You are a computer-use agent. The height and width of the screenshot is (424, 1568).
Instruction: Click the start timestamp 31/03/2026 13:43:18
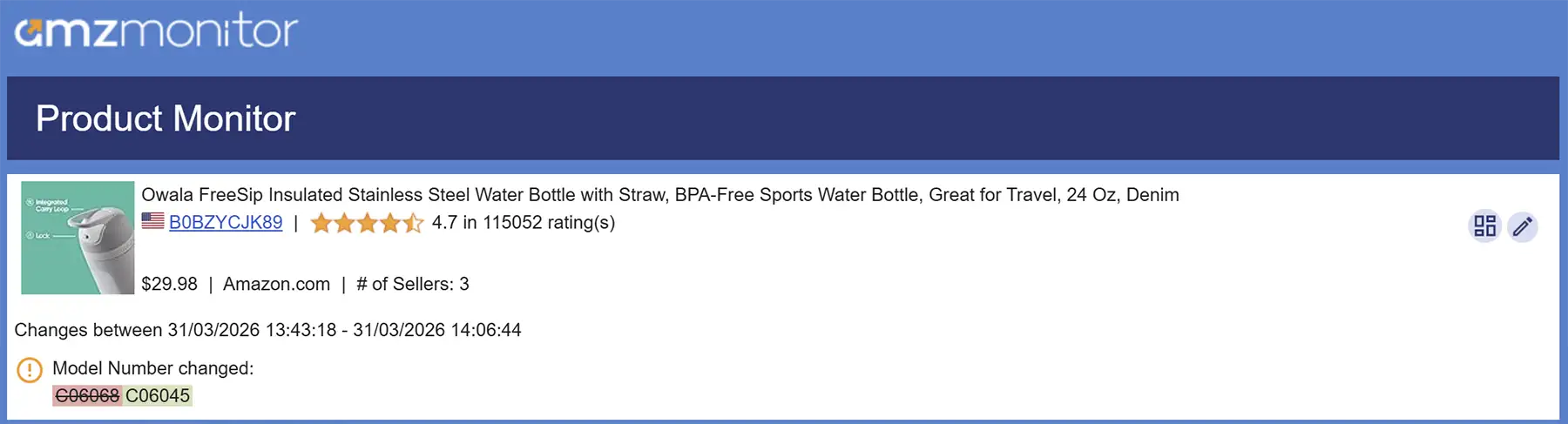(252, 330)
